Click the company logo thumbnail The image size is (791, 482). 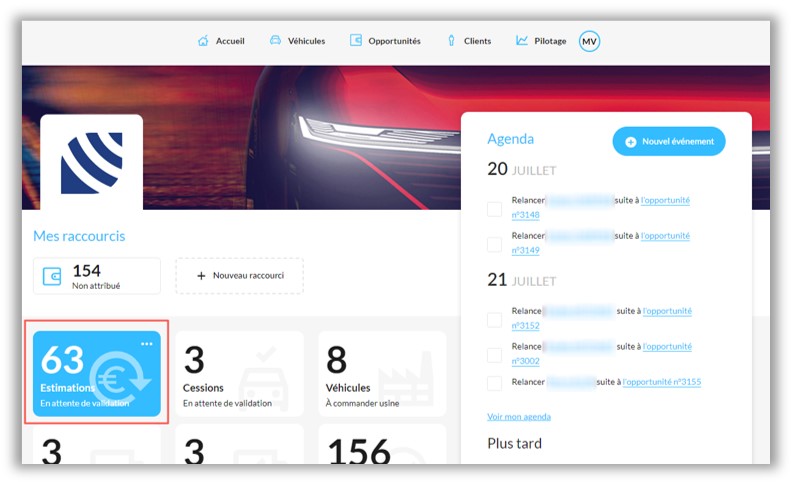tap(91, 163)
